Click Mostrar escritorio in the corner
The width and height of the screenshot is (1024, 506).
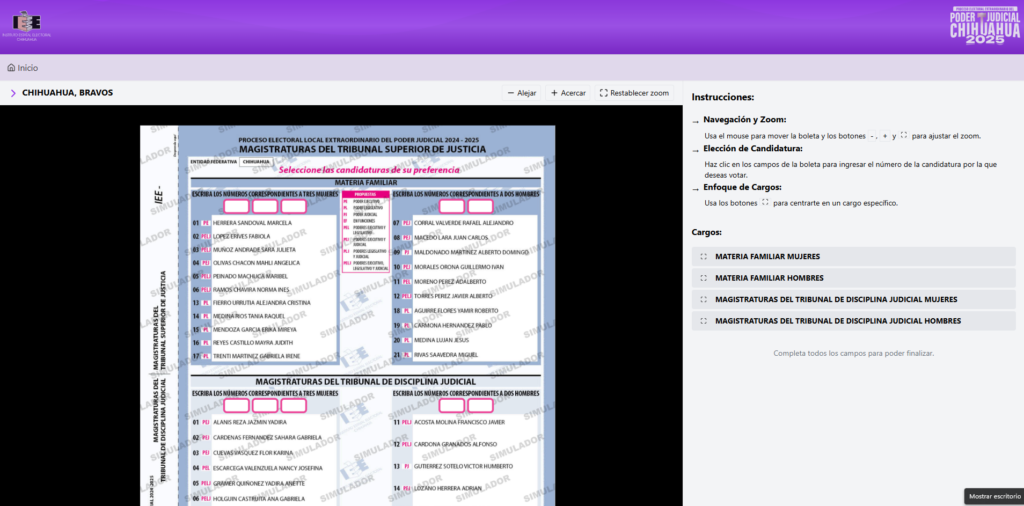point(992,496)
